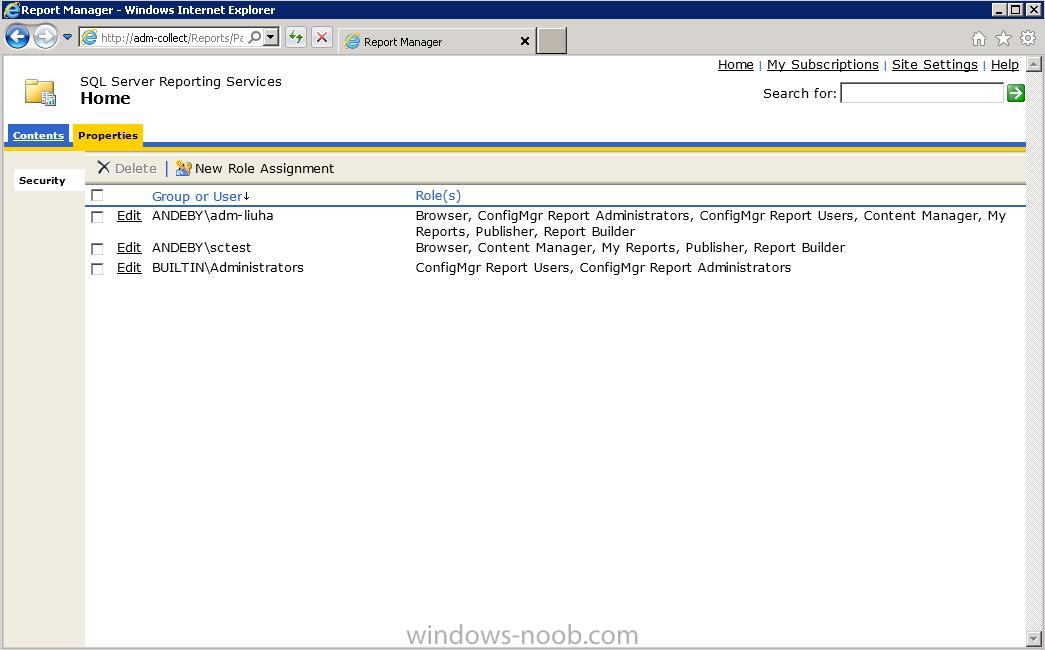Click the ANDEBY\adm-liuha user name text

pos(213,216)
